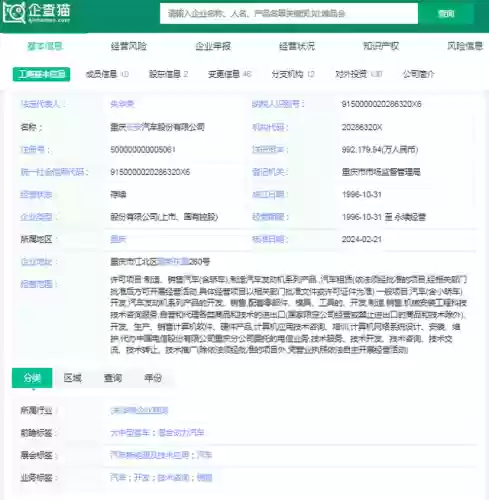The height and width of the screenshot is (500, 489).
Task: Click company type 股份有限公司(上市、国有控股)
Action: coord(164,217)
